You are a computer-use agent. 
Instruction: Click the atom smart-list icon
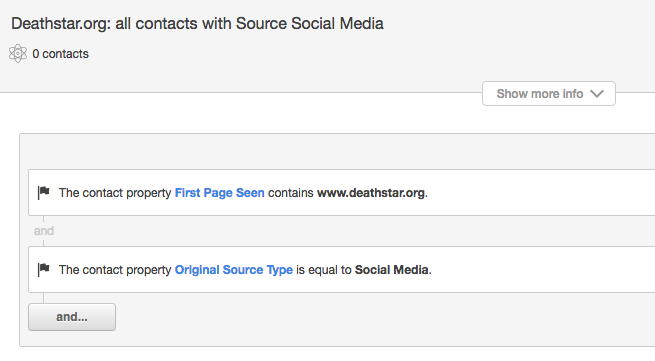(18, 53)
